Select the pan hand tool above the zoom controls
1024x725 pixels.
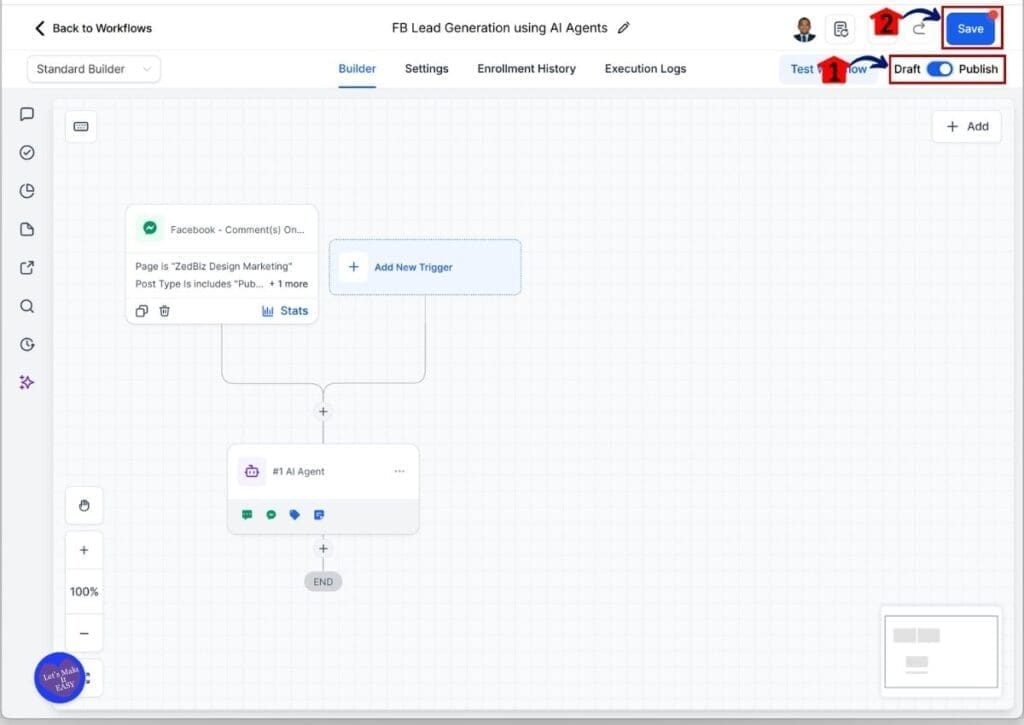pos(84,505)
